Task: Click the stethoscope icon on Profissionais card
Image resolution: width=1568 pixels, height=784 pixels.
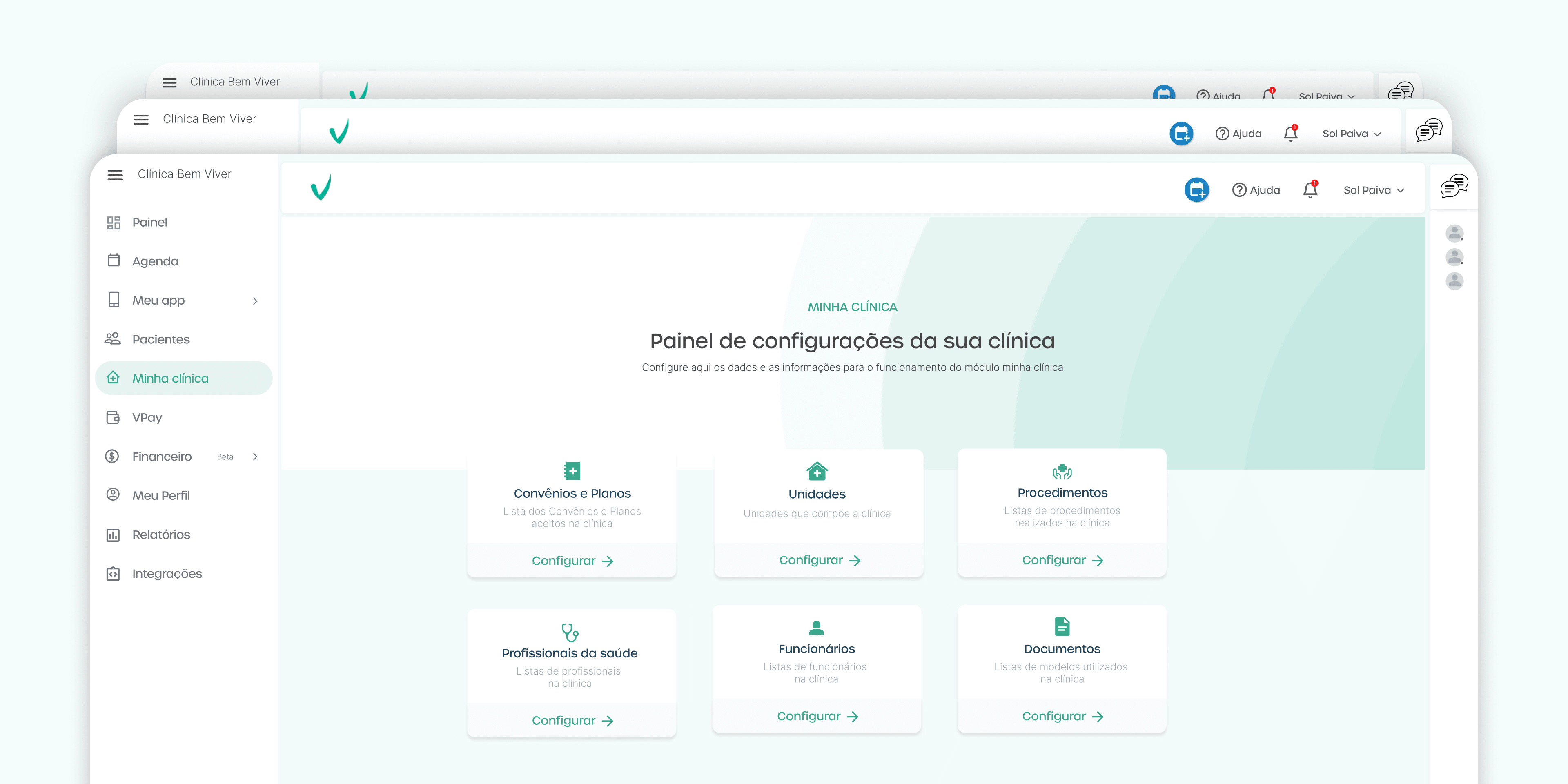Action: [x=570, y=632]
